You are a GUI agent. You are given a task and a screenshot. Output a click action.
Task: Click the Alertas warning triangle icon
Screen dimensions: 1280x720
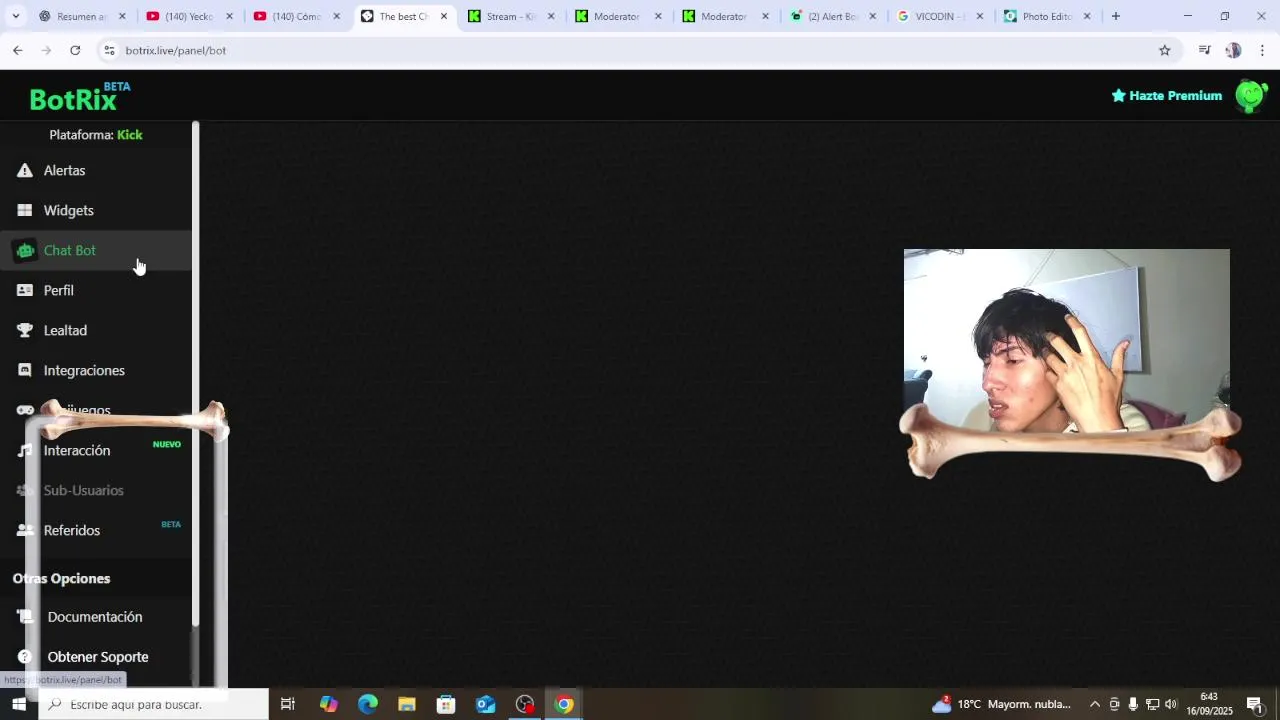(x=24, y=171)
